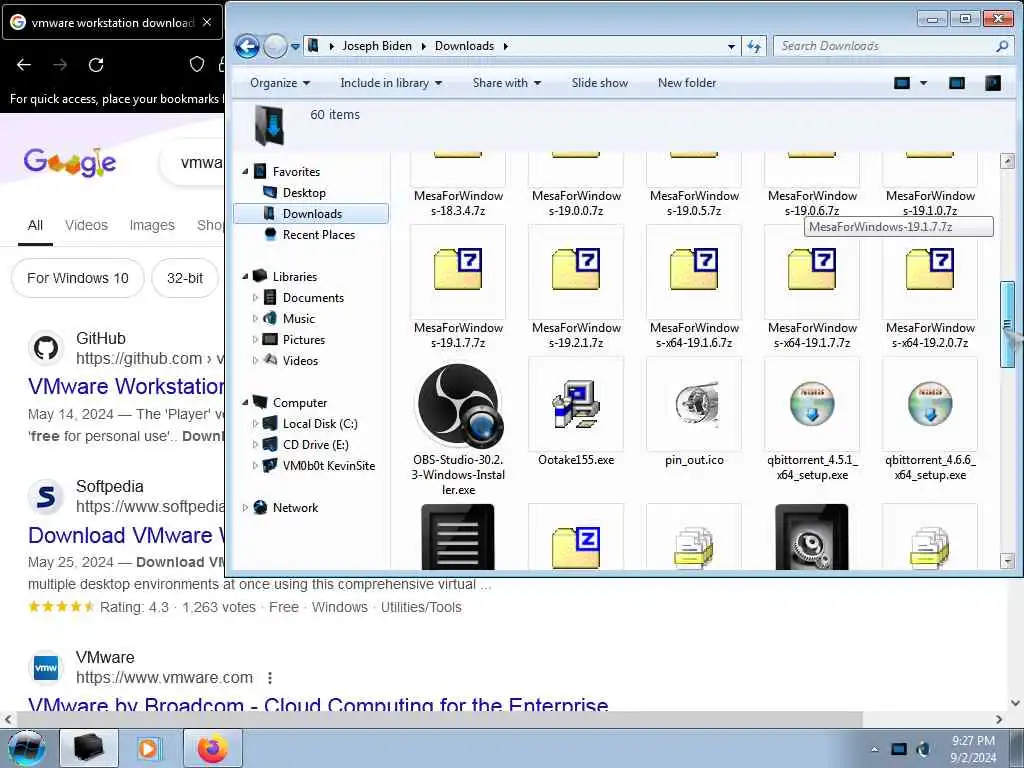Select the vmware workstation download browser tab
Image resolution: width=1024 pixels, height=768 pixels.
point(112,22)
